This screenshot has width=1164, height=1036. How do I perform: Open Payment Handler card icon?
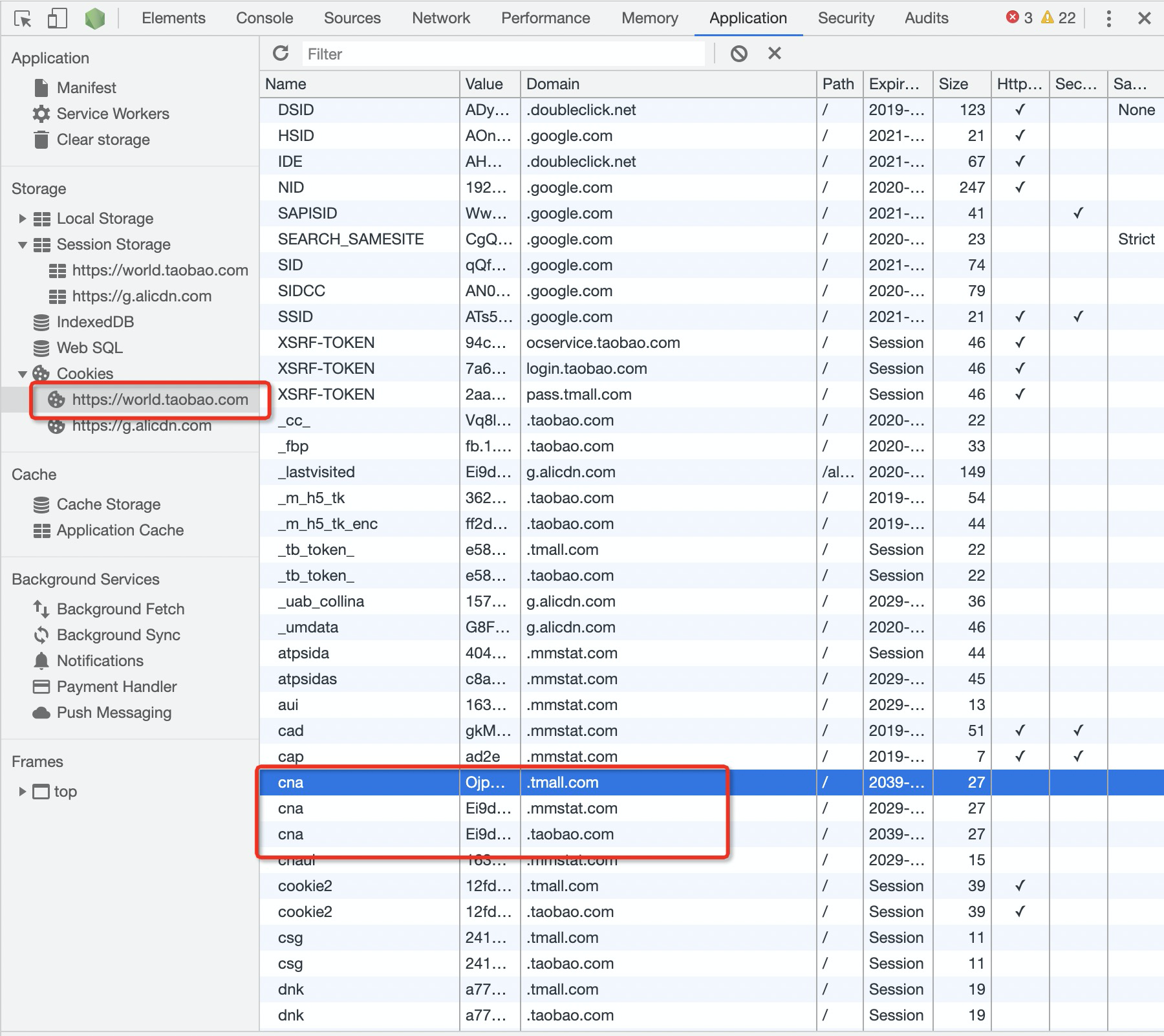point(41,687)
